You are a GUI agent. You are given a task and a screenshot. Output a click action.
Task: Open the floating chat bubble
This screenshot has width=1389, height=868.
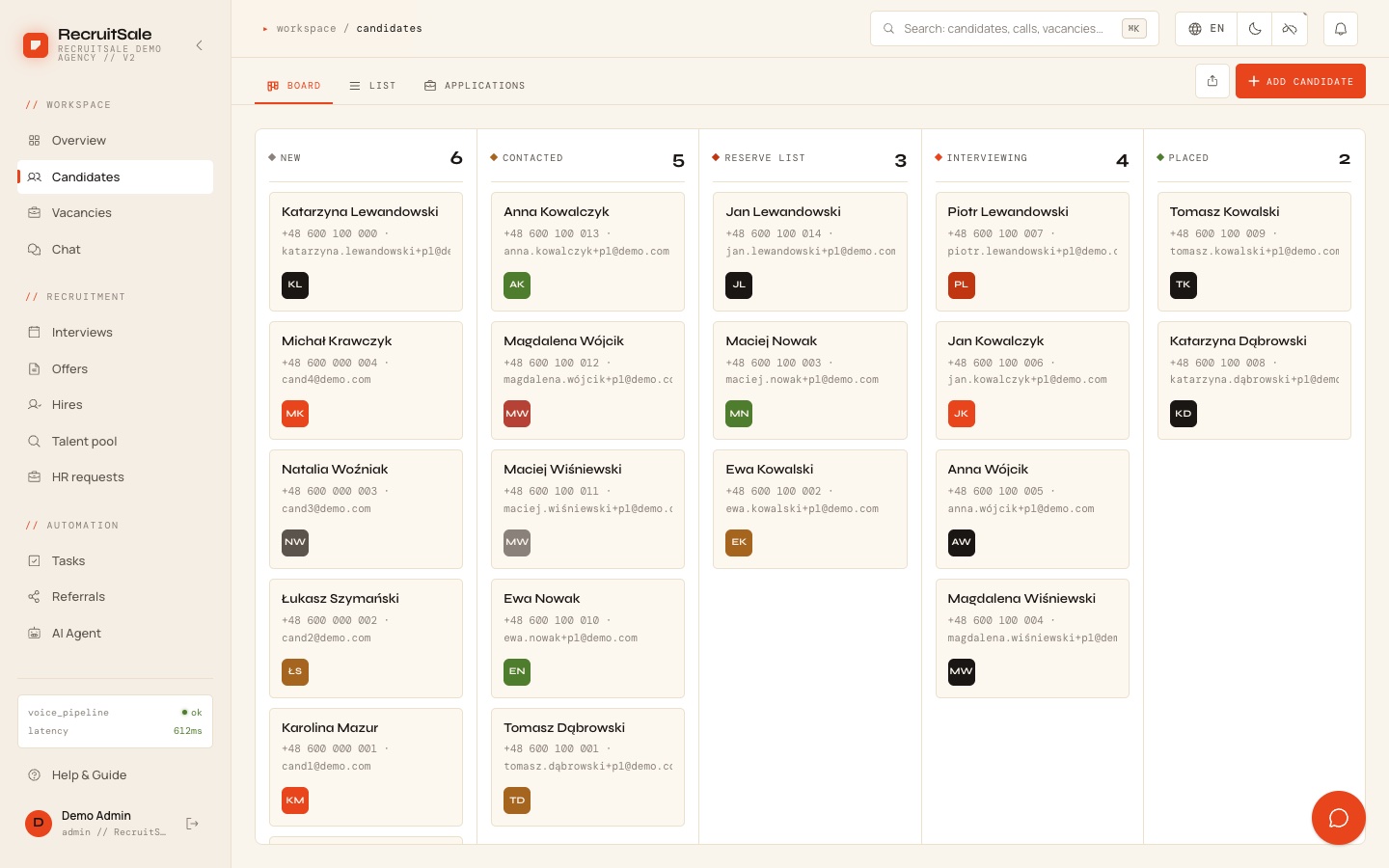click(x=1338, y=818)
